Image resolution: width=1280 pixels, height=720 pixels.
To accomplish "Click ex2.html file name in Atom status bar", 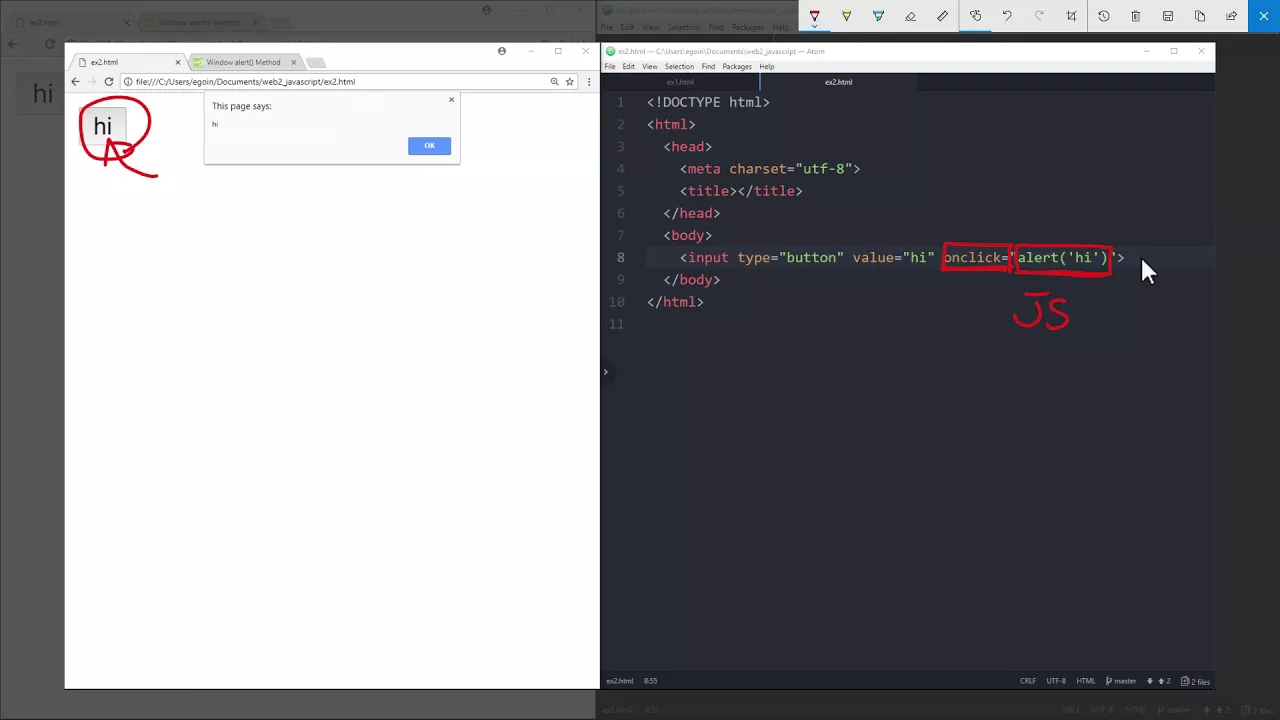I will tap(619, 681).
